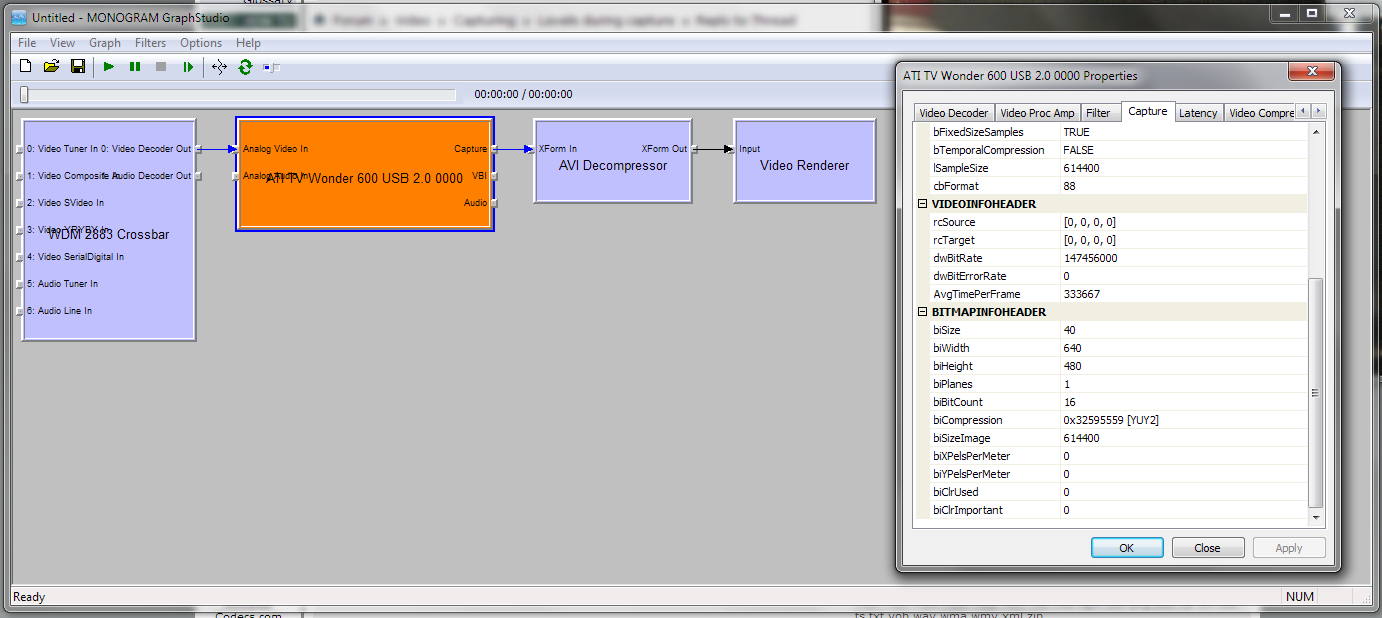Open the File menu
Image resolution: width=1382 pixels, height=618 pixels.
pyautogui.click(x=27, y=43)
